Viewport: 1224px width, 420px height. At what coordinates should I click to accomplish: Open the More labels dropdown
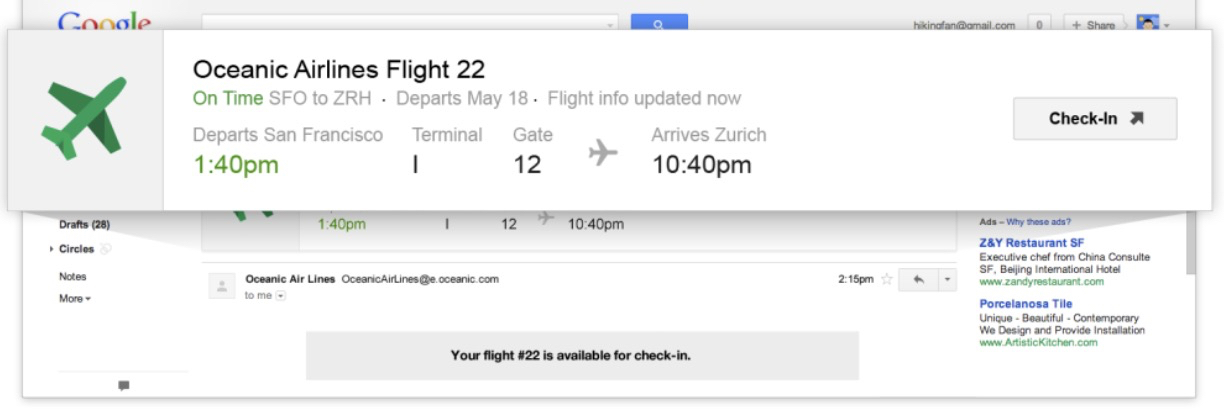[x=75, y=298]
